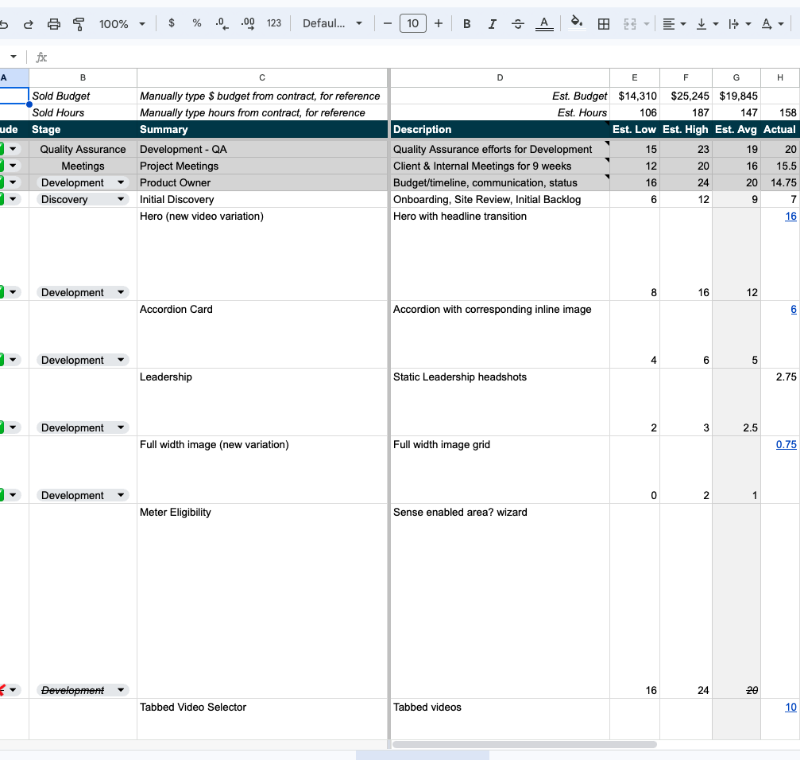The width and height of the screenshot is (800, 760).
Task: Toggle strikethrough formatting
Action: (517, 24)
